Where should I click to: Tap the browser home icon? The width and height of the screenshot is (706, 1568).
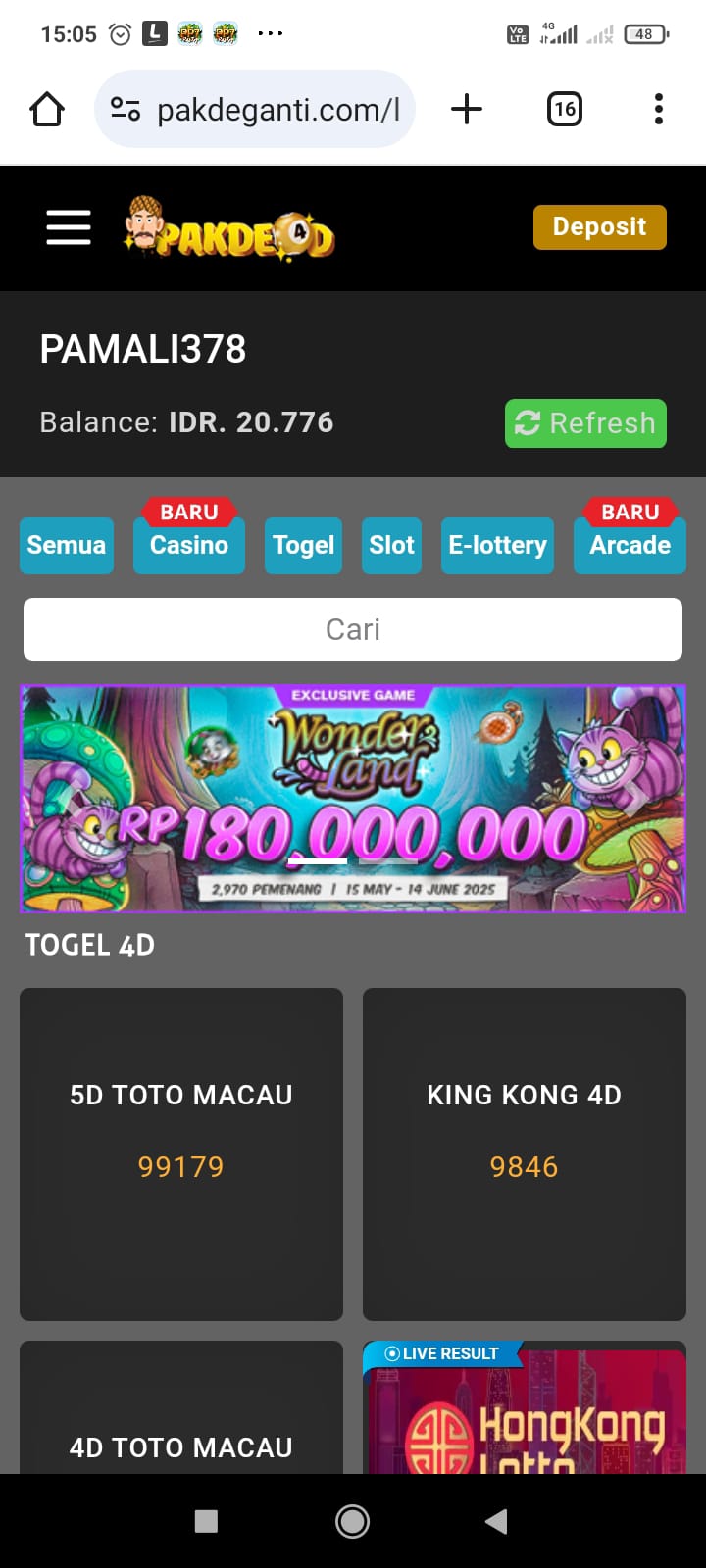(x=47, y=109)
